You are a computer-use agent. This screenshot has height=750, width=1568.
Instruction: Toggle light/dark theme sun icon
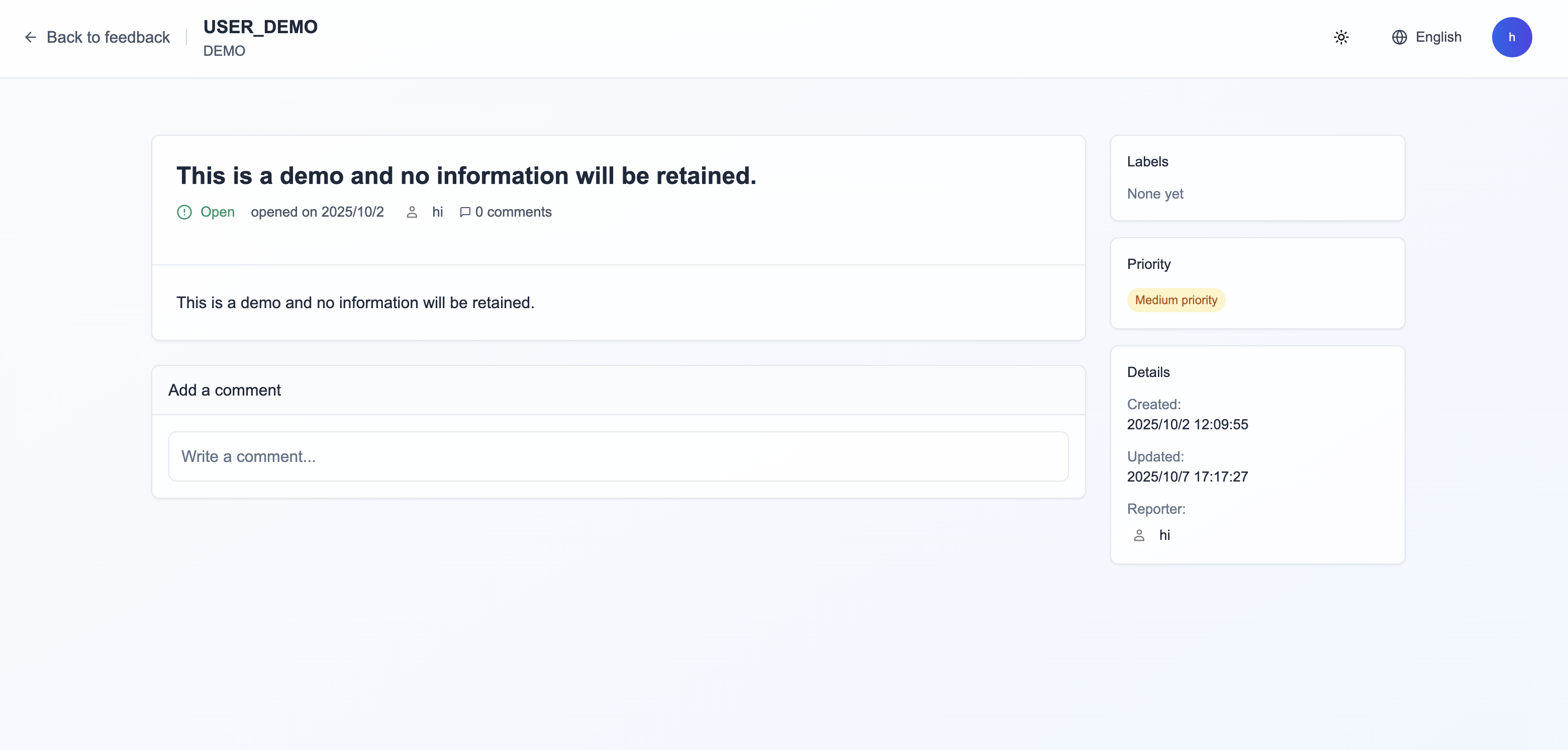coord(1341,37)
